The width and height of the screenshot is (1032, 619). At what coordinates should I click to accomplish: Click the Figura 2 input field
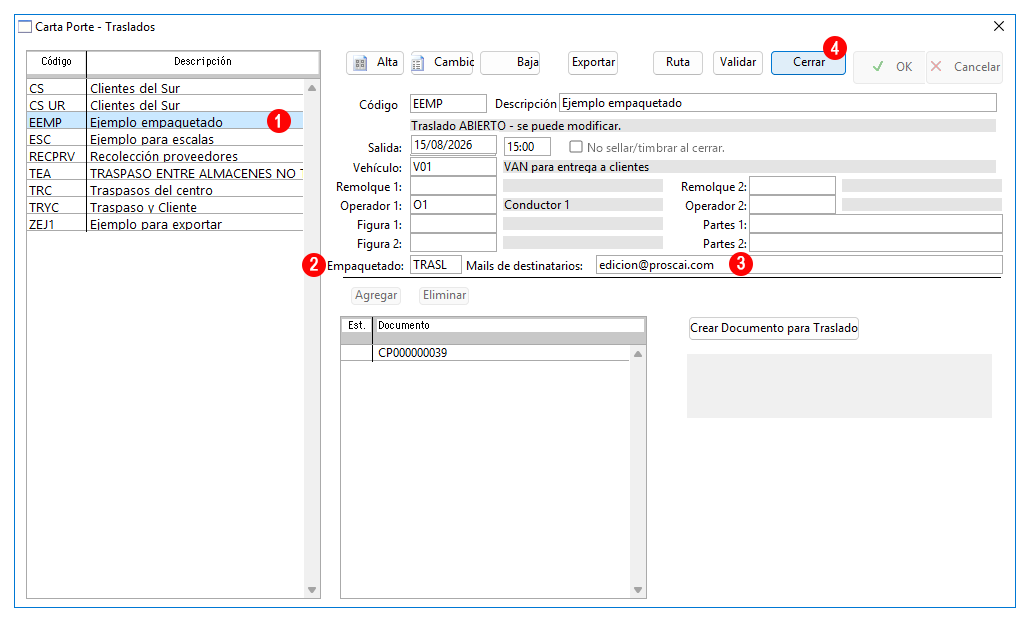tap(453, 243)
